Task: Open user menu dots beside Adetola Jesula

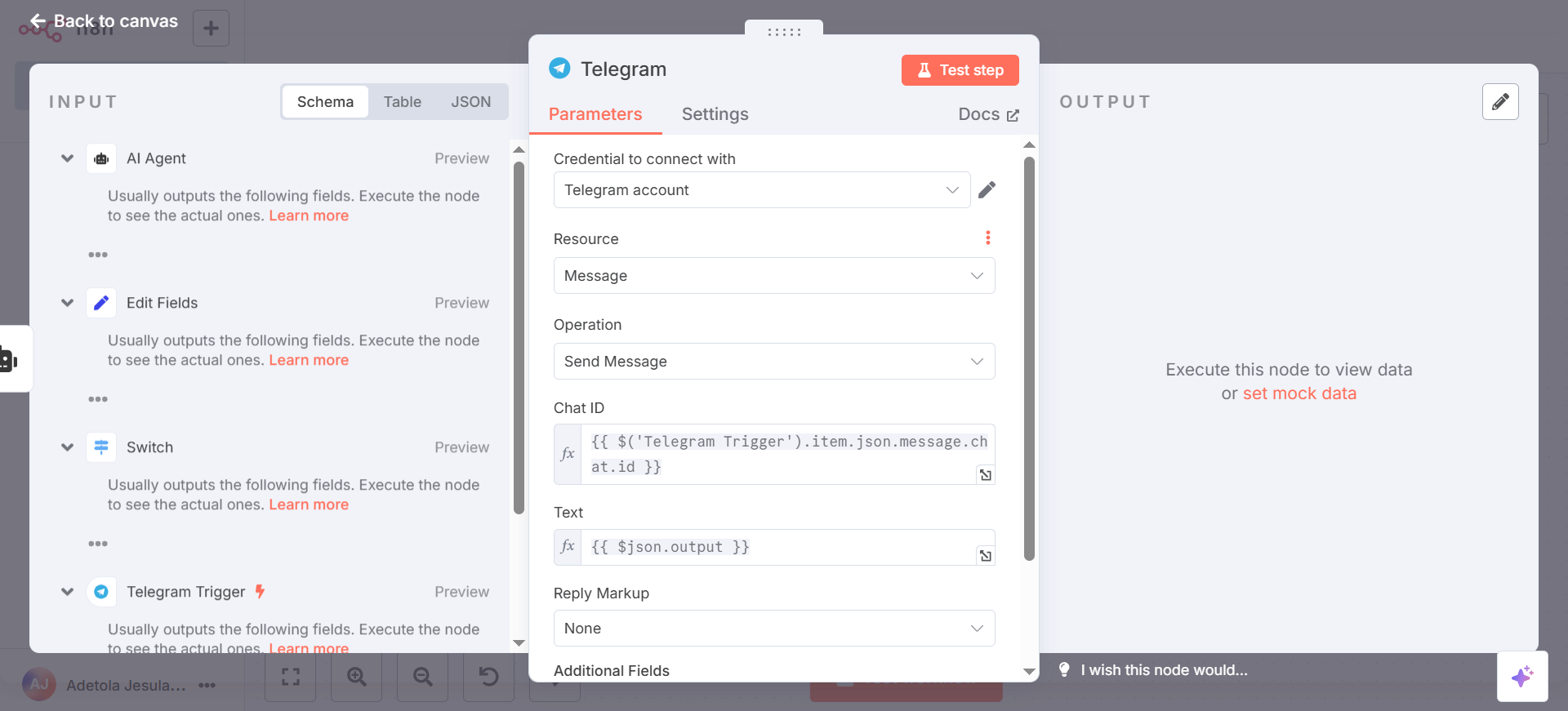Action: [x=207, y=685]
